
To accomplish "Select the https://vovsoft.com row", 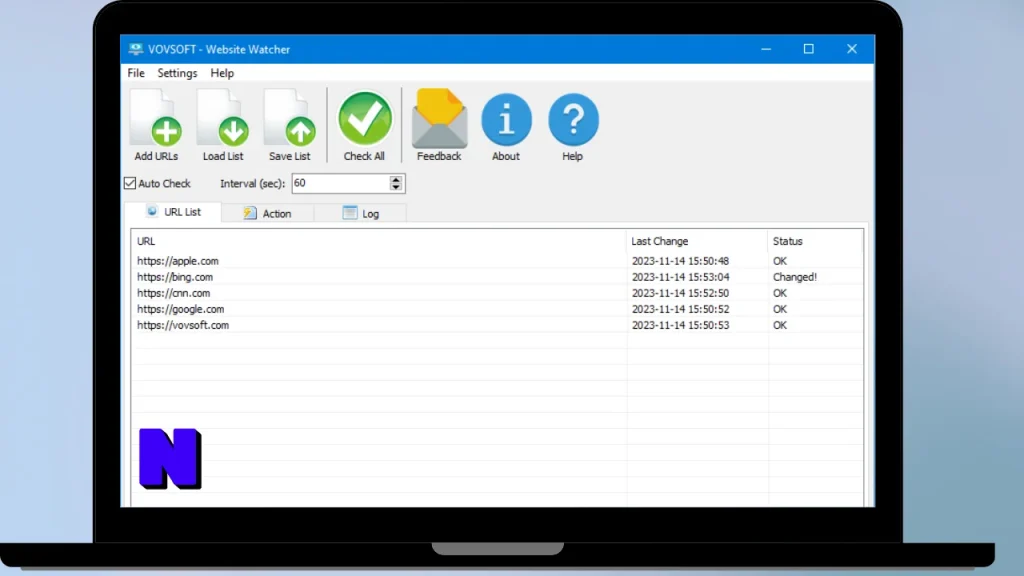I will point(496,325).
